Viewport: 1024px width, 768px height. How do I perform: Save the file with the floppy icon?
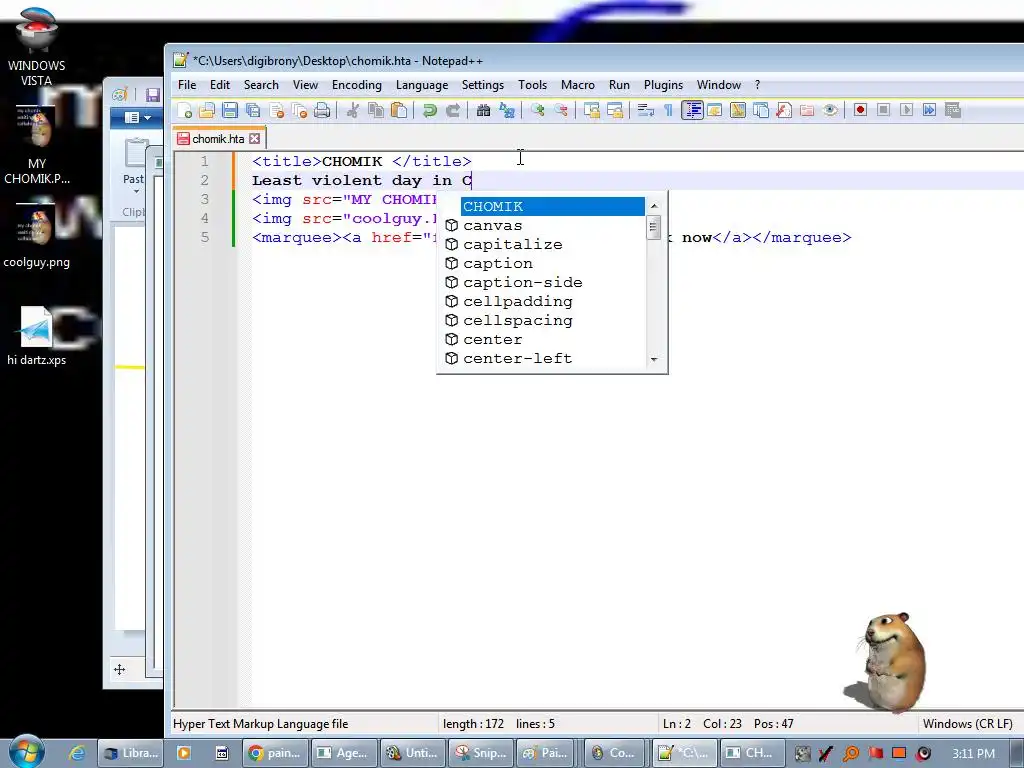(230, 110)
